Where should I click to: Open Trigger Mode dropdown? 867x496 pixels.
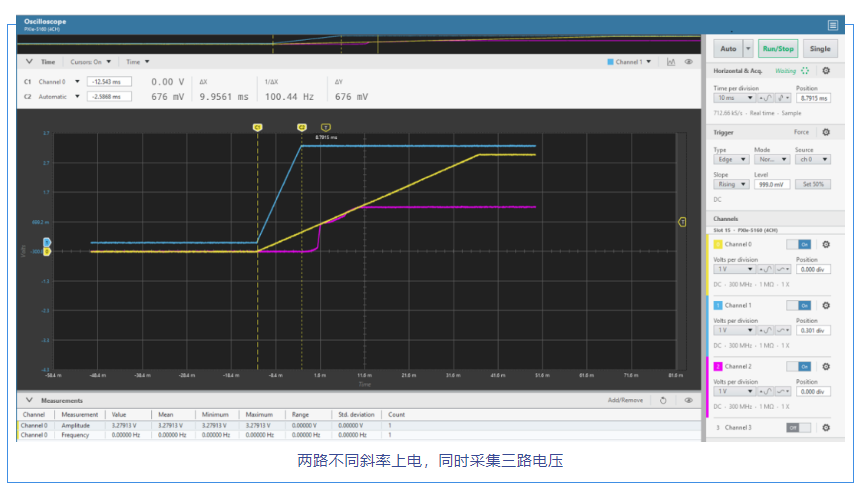(x=772, y=159)
